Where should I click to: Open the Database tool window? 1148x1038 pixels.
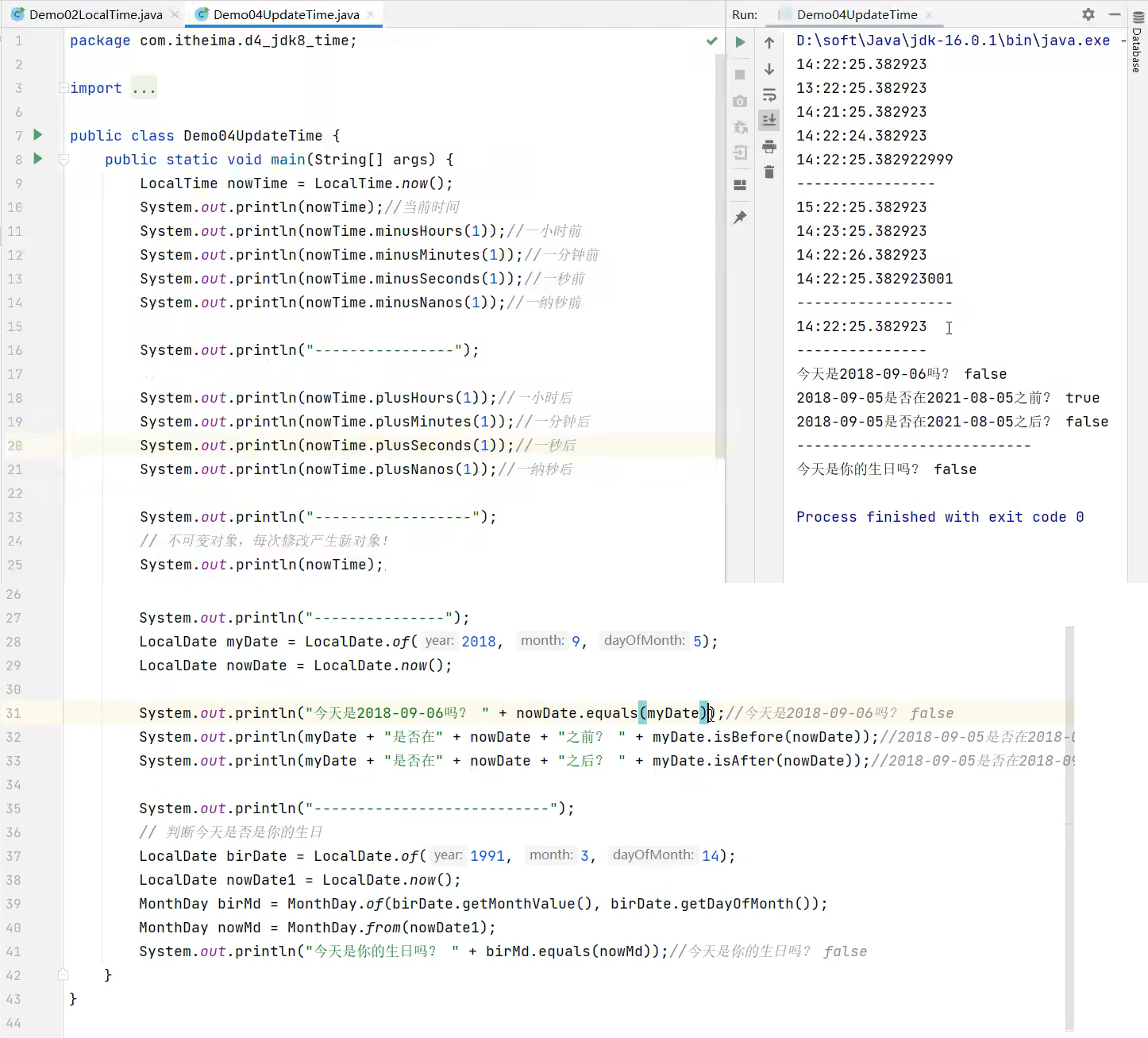point(1138,44)
